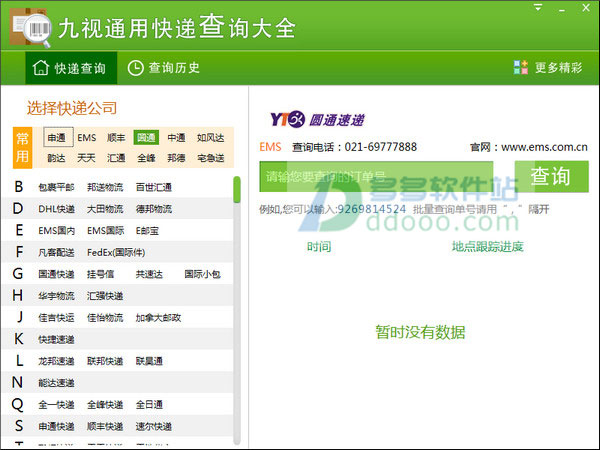Screen dimensions: 600x450
Task: Click the 常用 category label
Action: pos(23,148)
